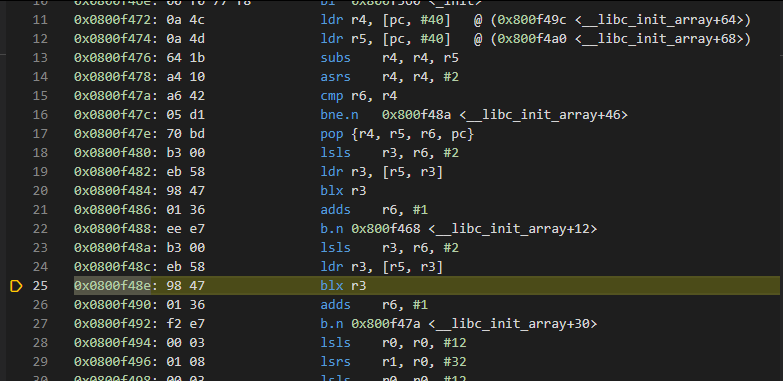Click address 0x0800f474
This screenshot has width=783, height=381.
point(112,39)
